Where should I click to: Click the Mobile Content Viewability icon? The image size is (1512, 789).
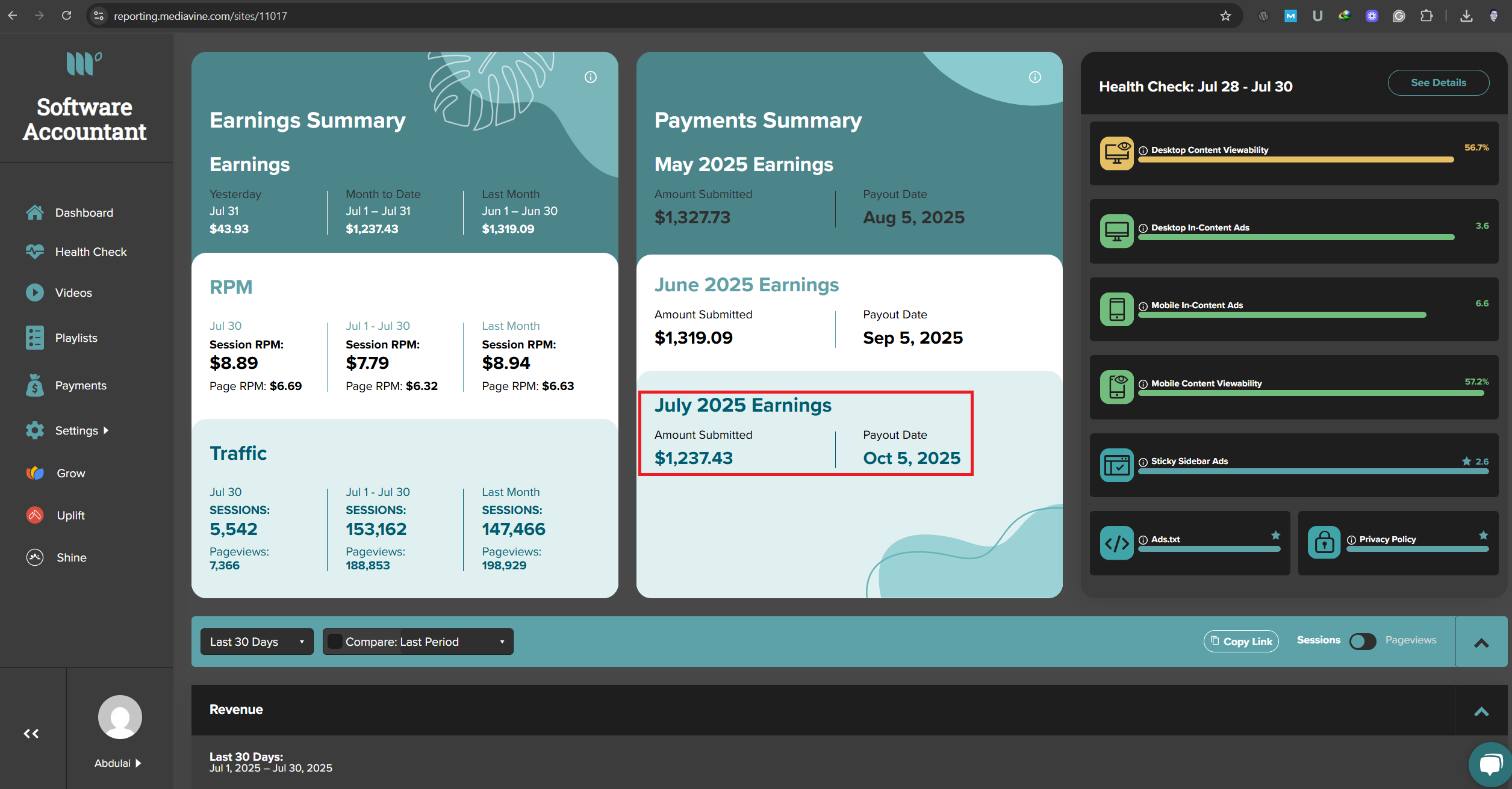point(1117,387)
